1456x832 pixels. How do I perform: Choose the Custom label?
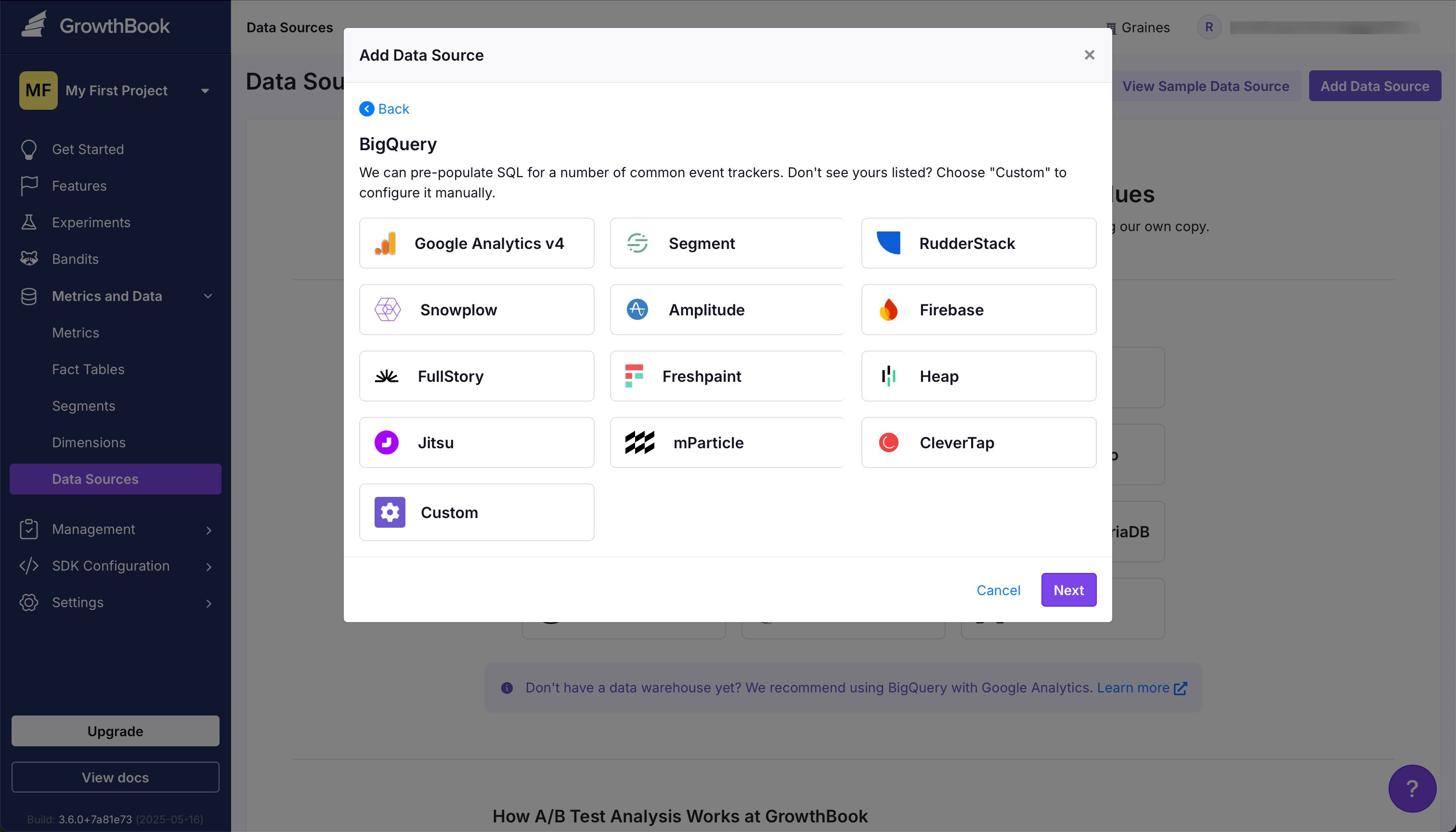449,513
